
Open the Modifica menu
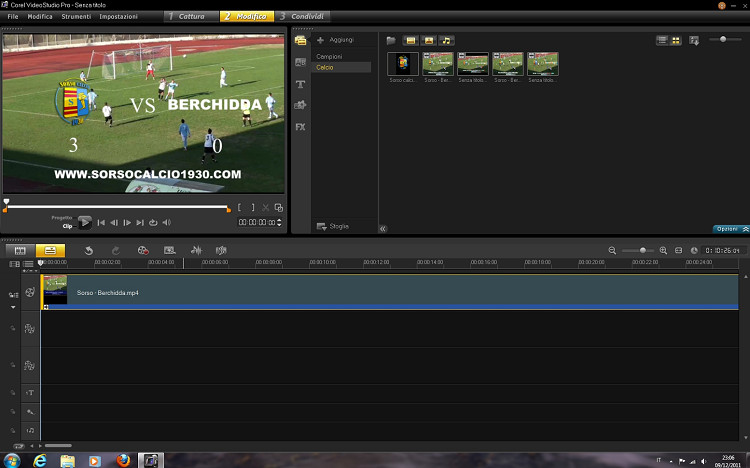(40, 16)
